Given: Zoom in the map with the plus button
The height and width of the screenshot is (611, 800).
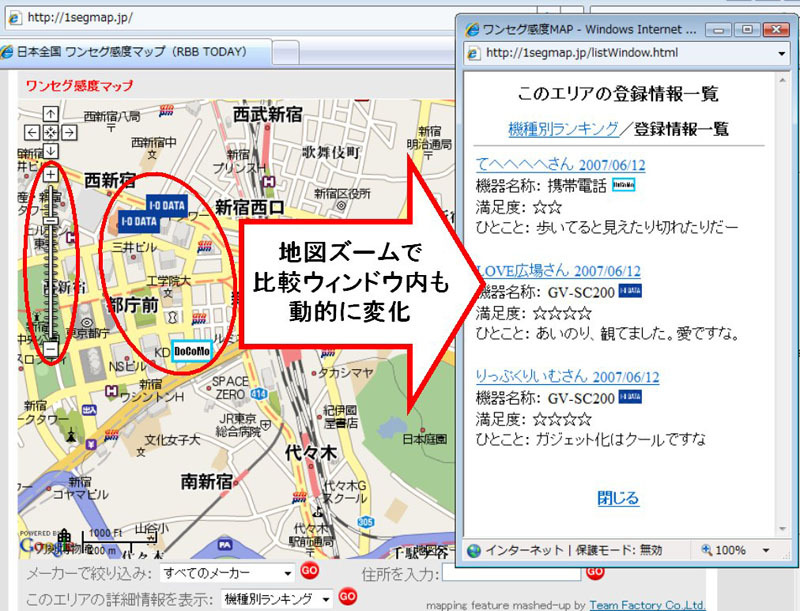Looking at the screenshot, I should click(x=51, y=175).
